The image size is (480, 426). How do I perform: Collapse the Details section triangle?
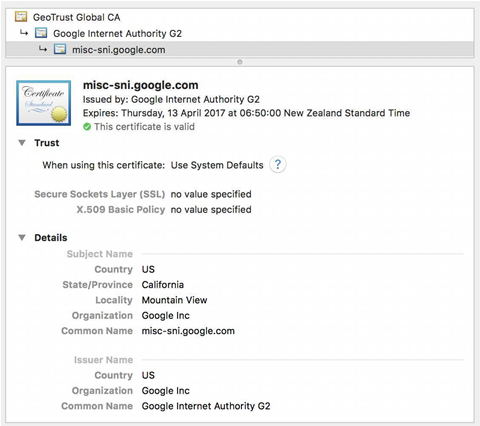pyautogui.click(x=22, y=238)
